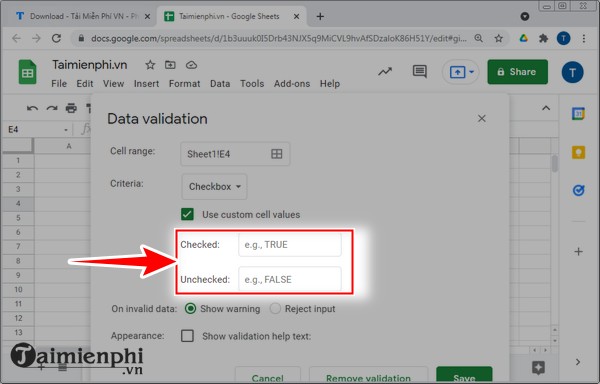
Task: Click the green Share button
Action: click(x=517, y=72)
